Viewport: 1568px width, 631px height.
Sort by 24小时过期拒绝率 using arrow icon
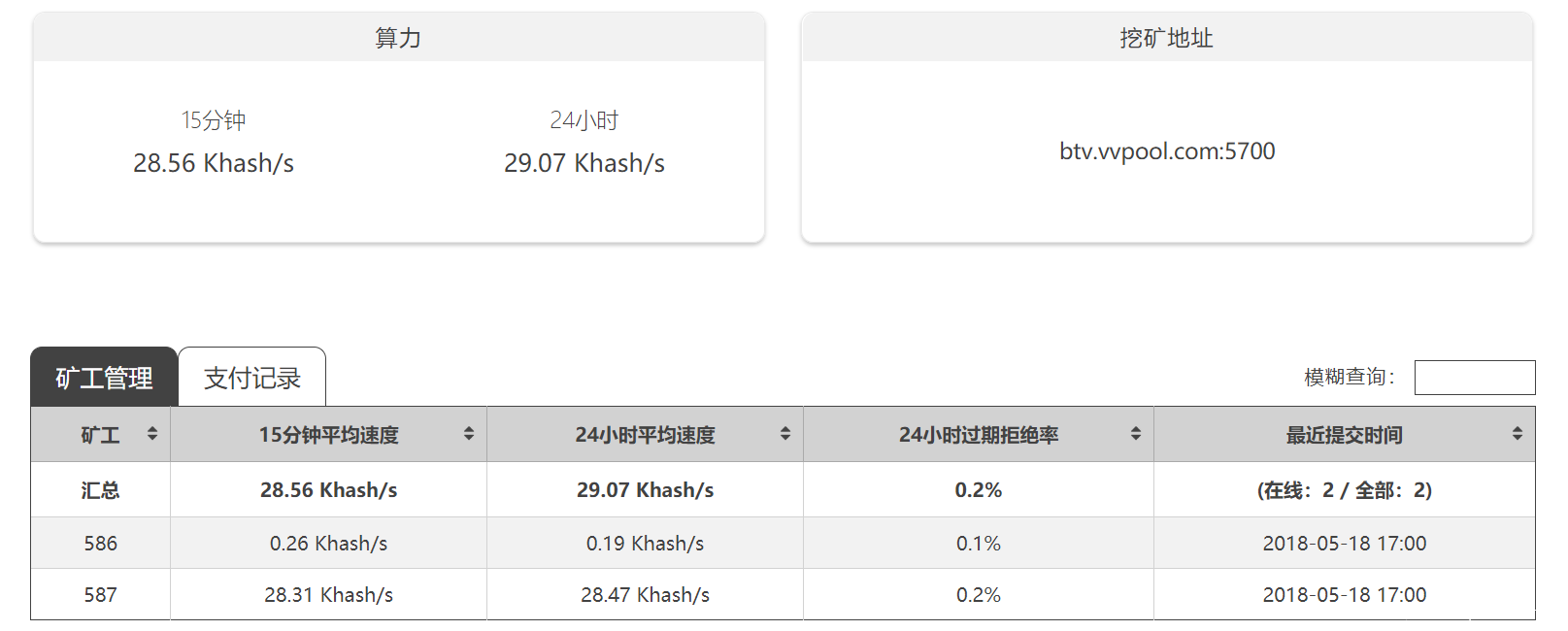(x=1136, y=434)
